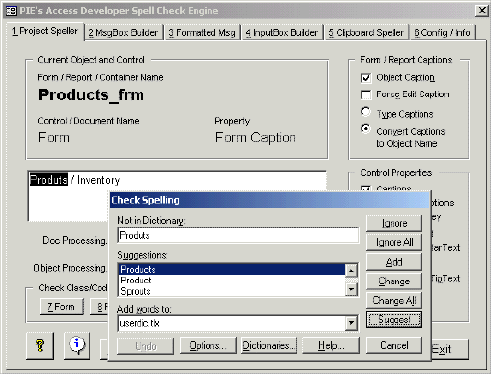Image resolution: width=491 pixels, height=374 pixels.
Task: Click the Inventory text in caption box
Action: pyautogui.click(x=98, y=180)
